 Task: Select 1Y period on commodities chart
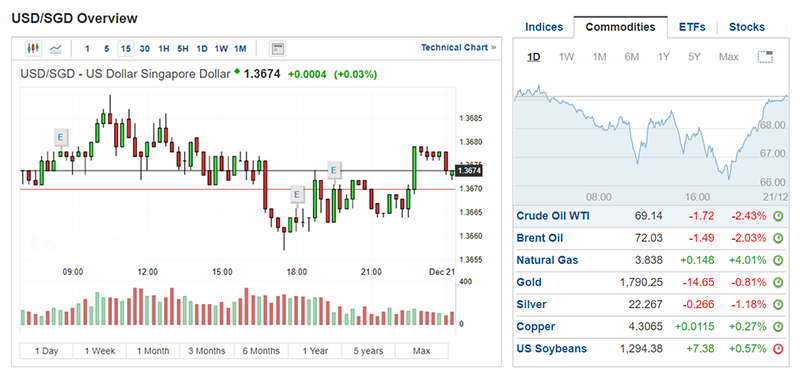pos(663,57)
